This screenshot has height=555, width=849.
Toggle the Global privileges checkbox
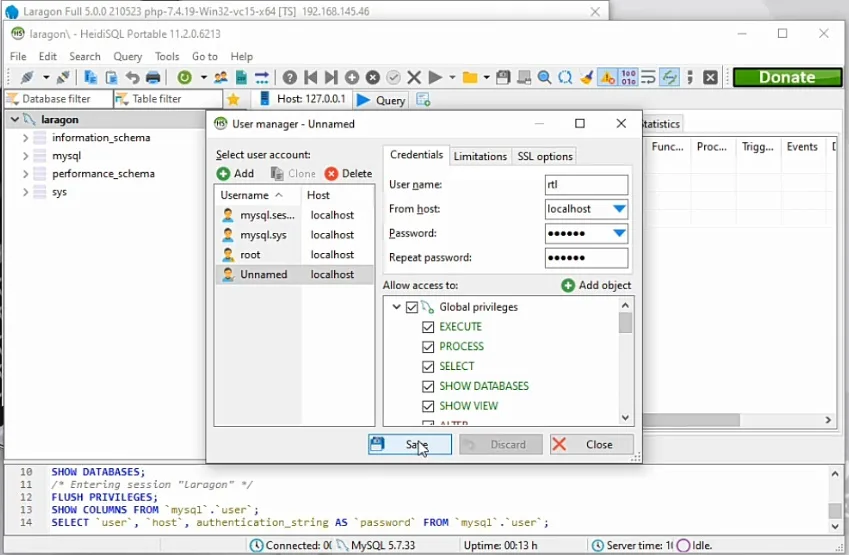coord(412,307)
